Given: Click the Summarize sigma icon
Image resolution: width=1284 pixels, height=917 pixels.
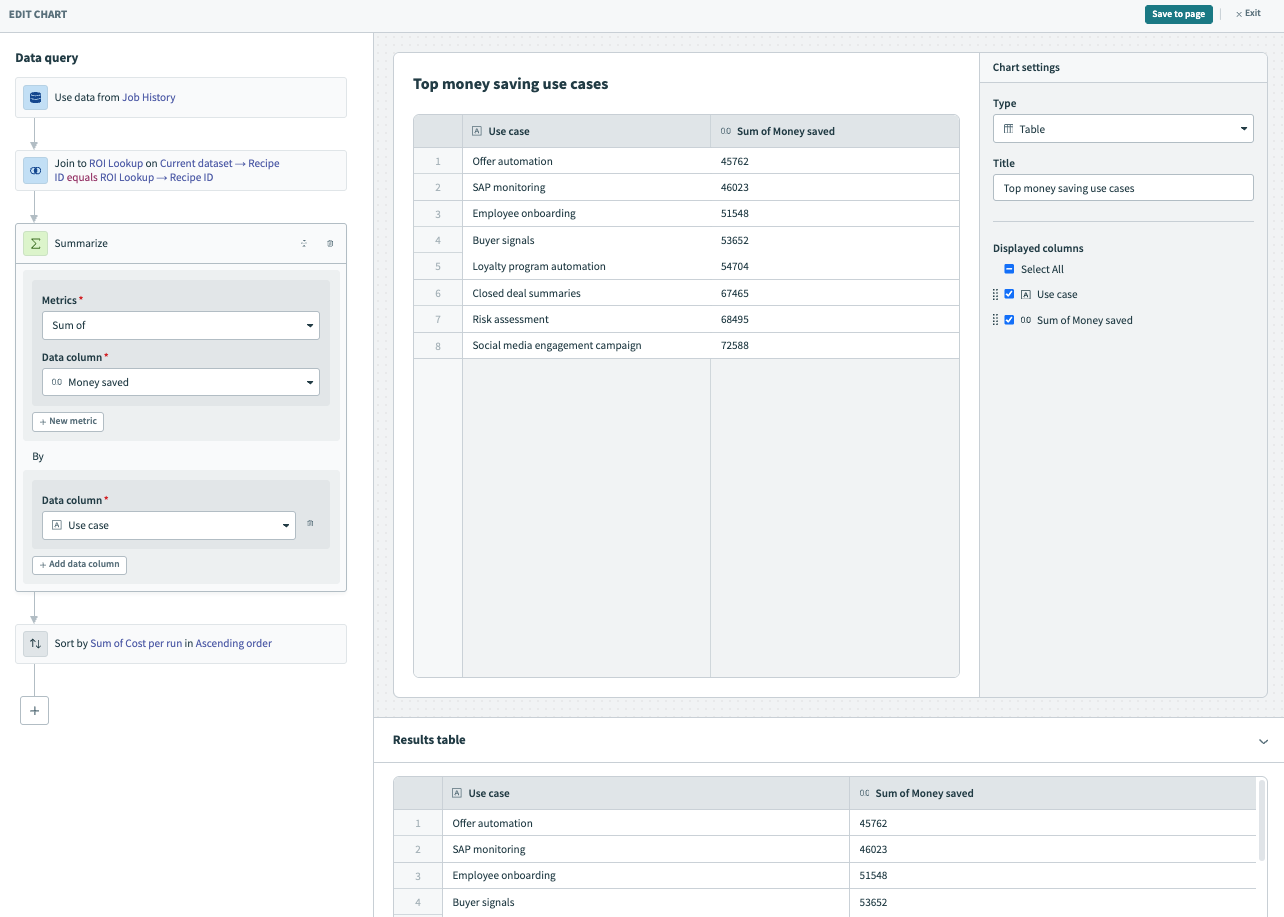Looking at the screenshot, I should 36,243.
